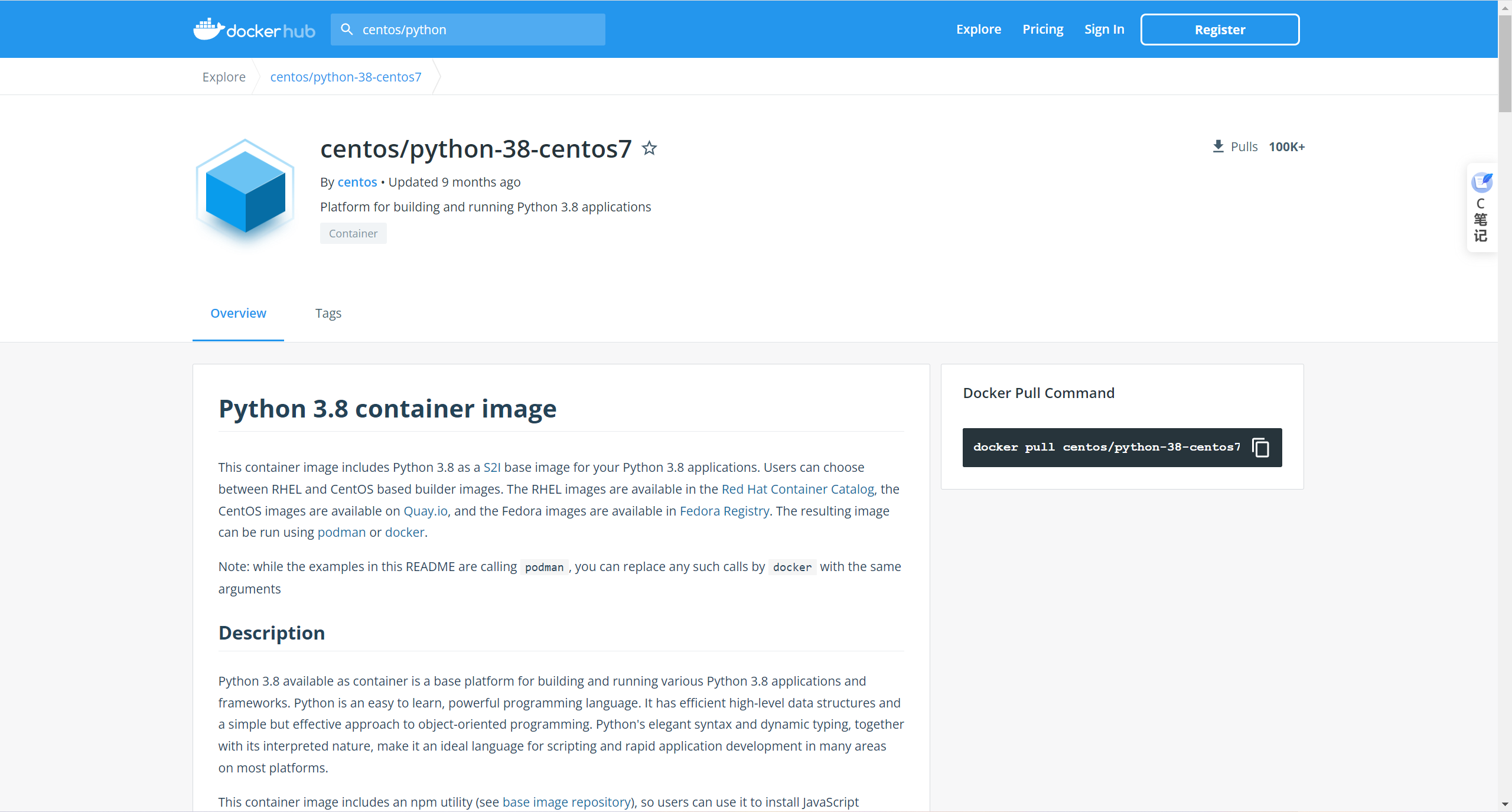Open the C笔记 side widget icon
The width and height of the screenshot is (1512, 812).
tap(1481, 183)
